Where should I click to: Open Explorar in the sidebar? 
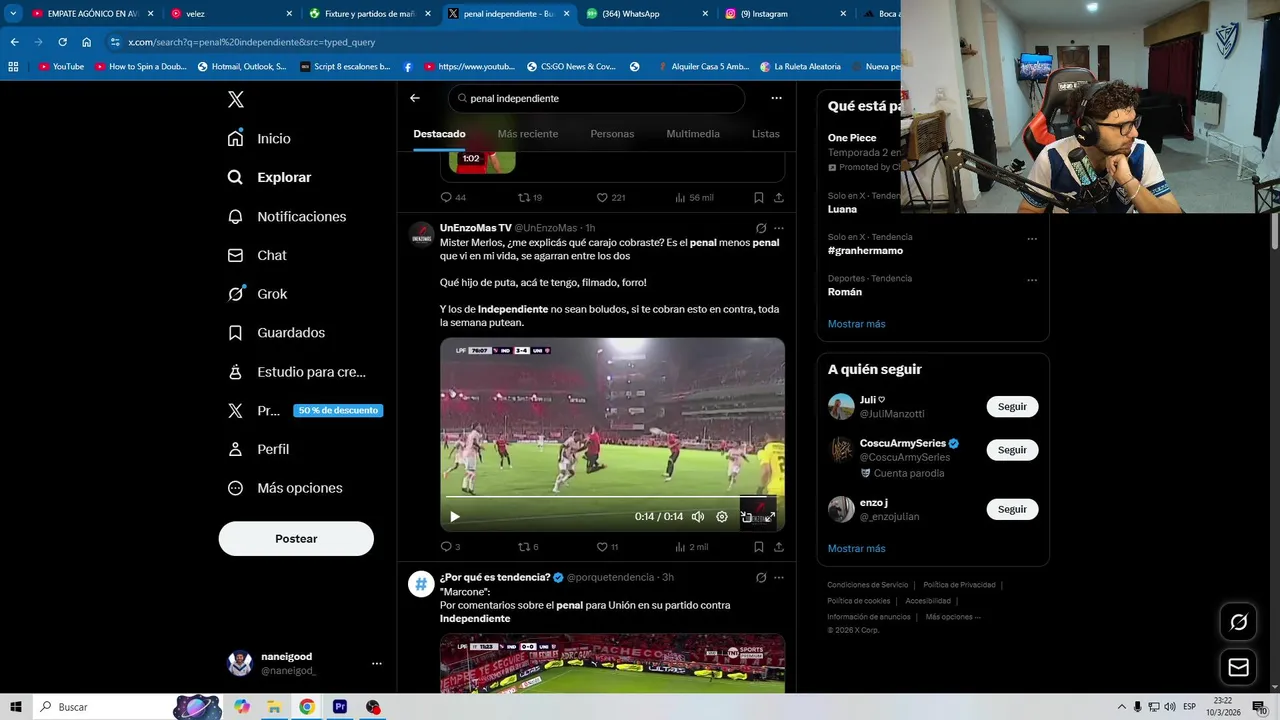pos(269,177)
